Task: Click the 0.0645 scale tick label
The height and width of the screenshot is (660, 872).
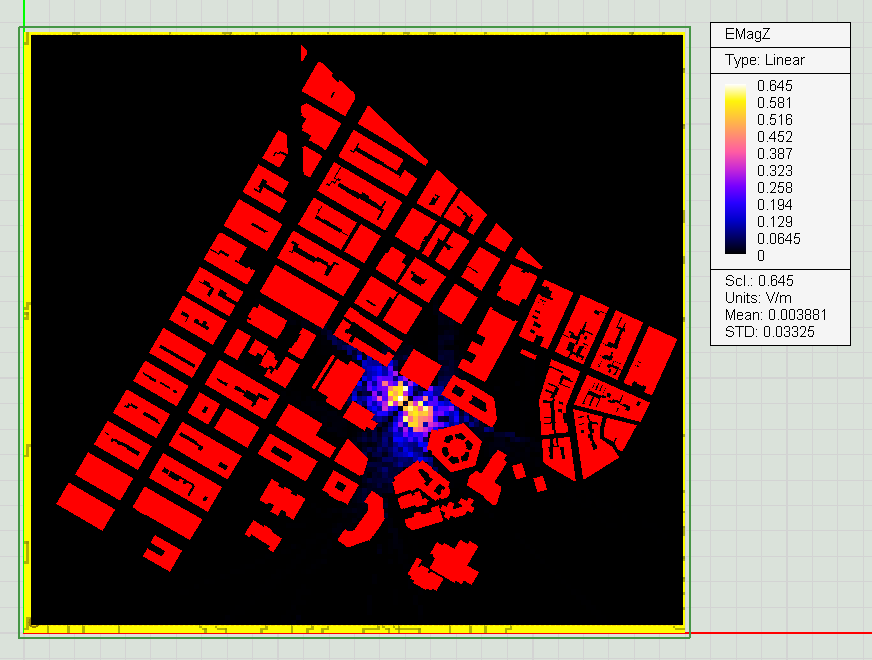Action: tap(779, 239)
